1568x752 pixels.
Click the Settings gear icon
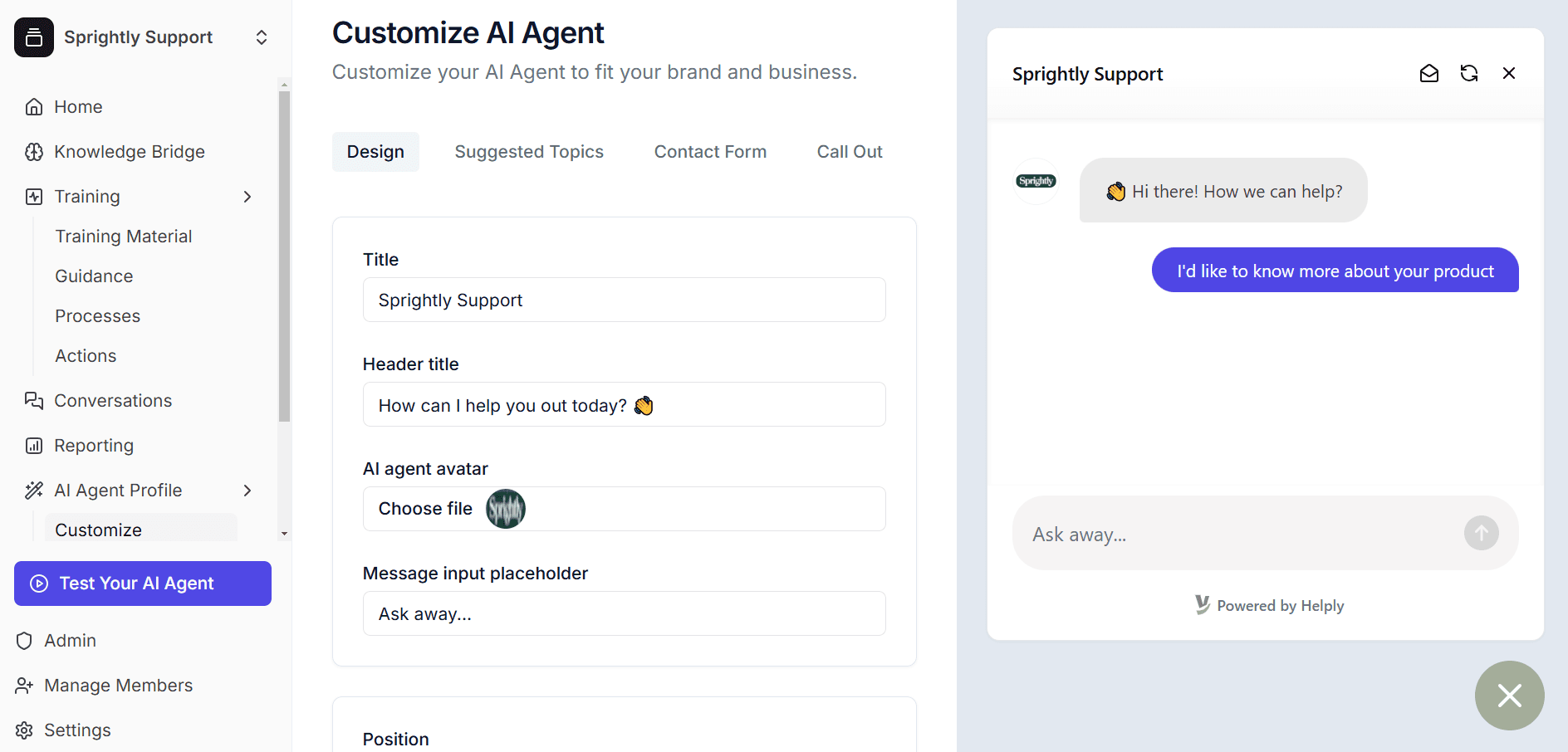(25, 730)
